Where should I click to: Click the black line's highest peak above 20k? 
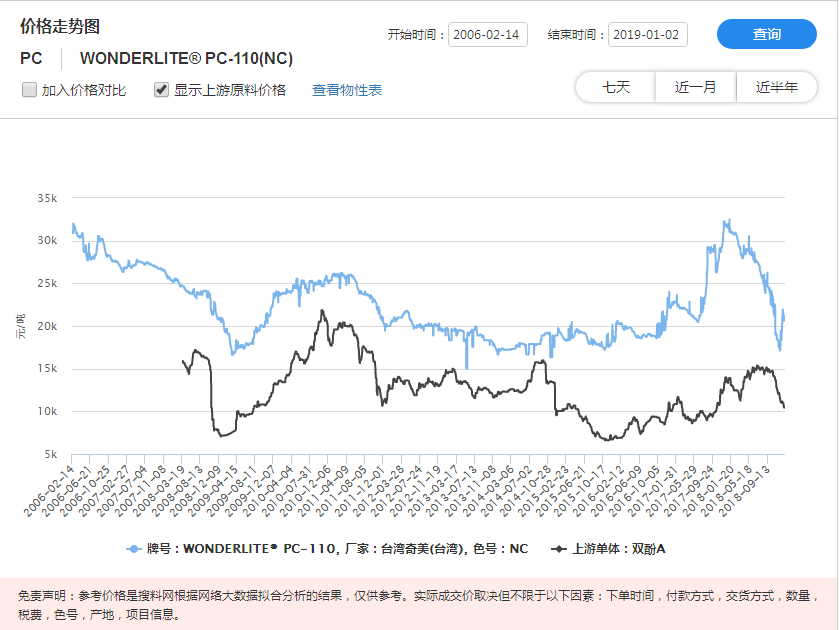tap(322, 311)
